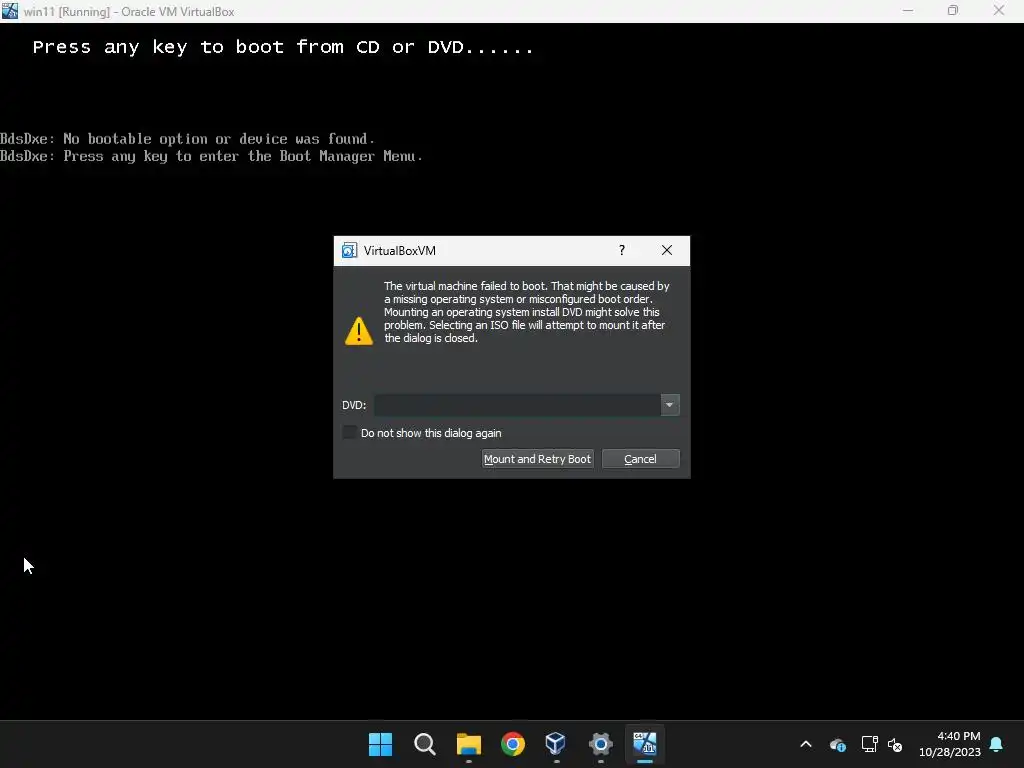Tick 'Do not show this dialog again'
This screenshot has width=1024, height=768.
[x=350, y=432]
